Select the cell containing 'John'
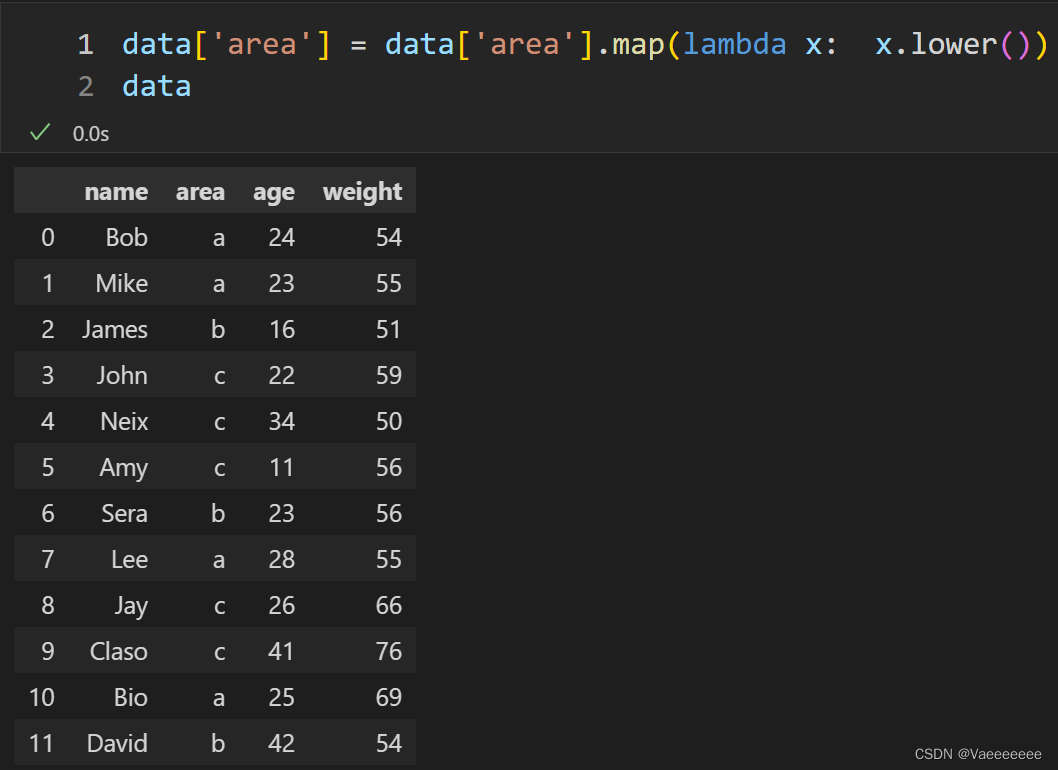This screenshot has width=1058, height=770. pyautogui.click(x=122, y=375)
